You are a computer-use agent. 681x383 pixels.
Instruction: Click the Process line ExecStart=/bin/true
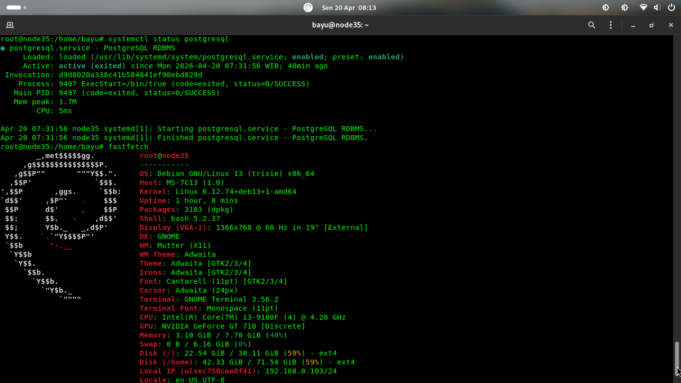coord(164,84)
